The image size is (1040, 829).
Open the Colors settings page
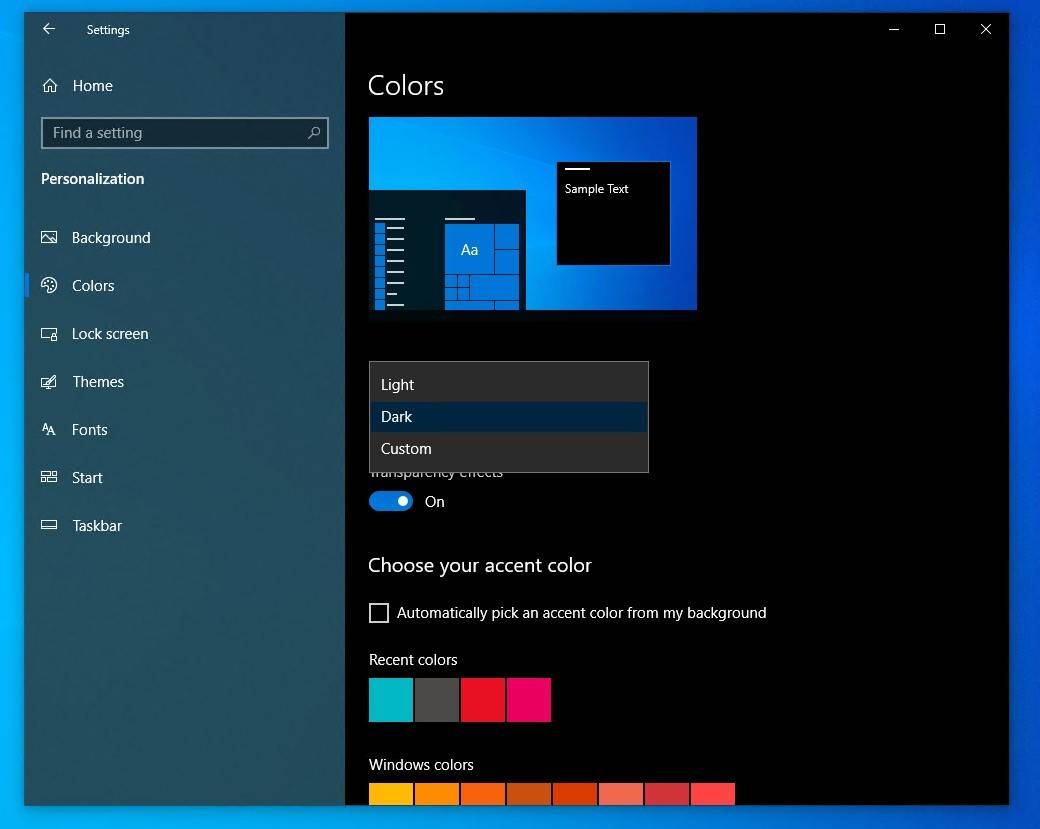pos(184,285)
